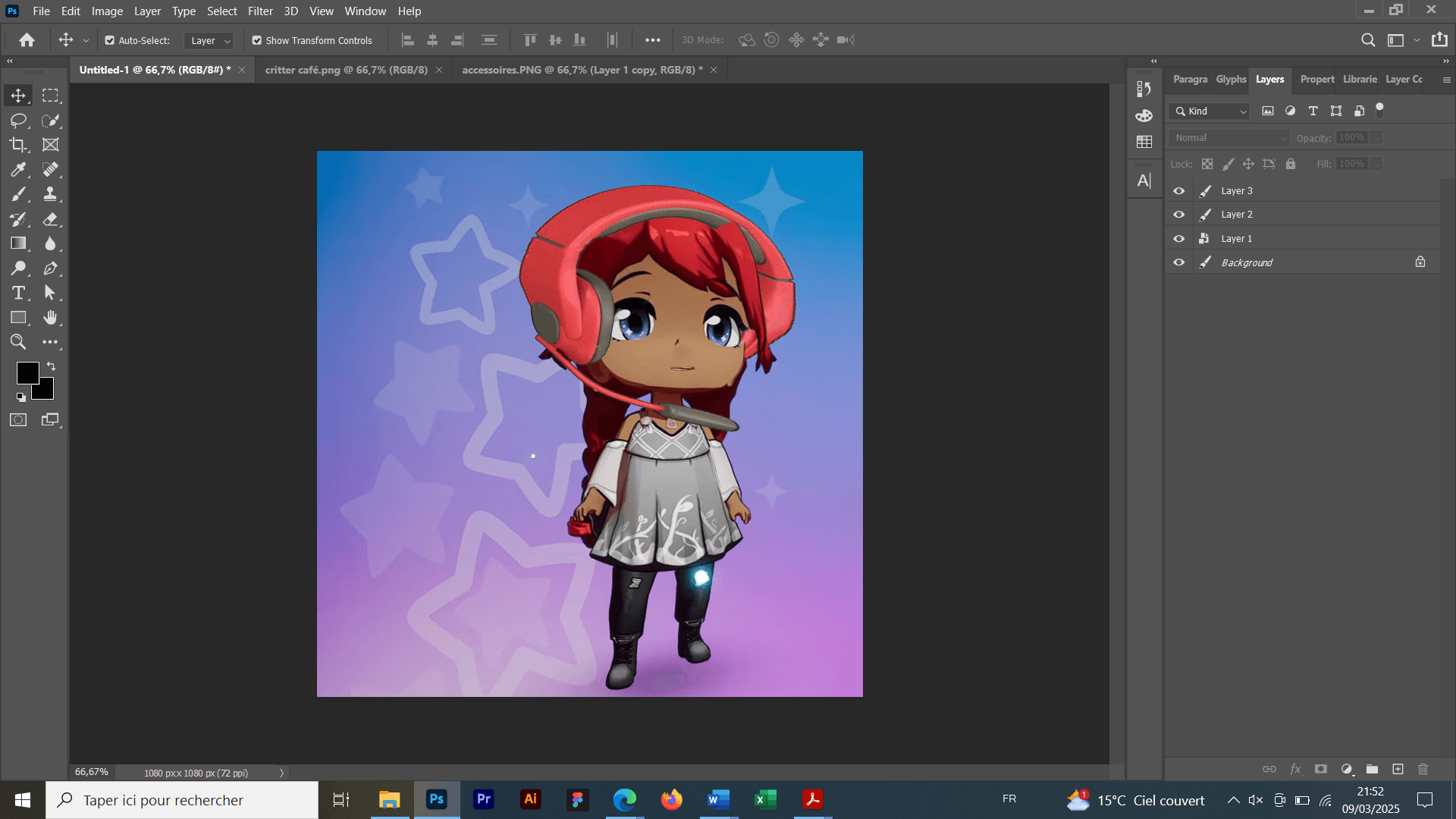
Task: Switch to the critter café.png tab
Action: [346, 70]
